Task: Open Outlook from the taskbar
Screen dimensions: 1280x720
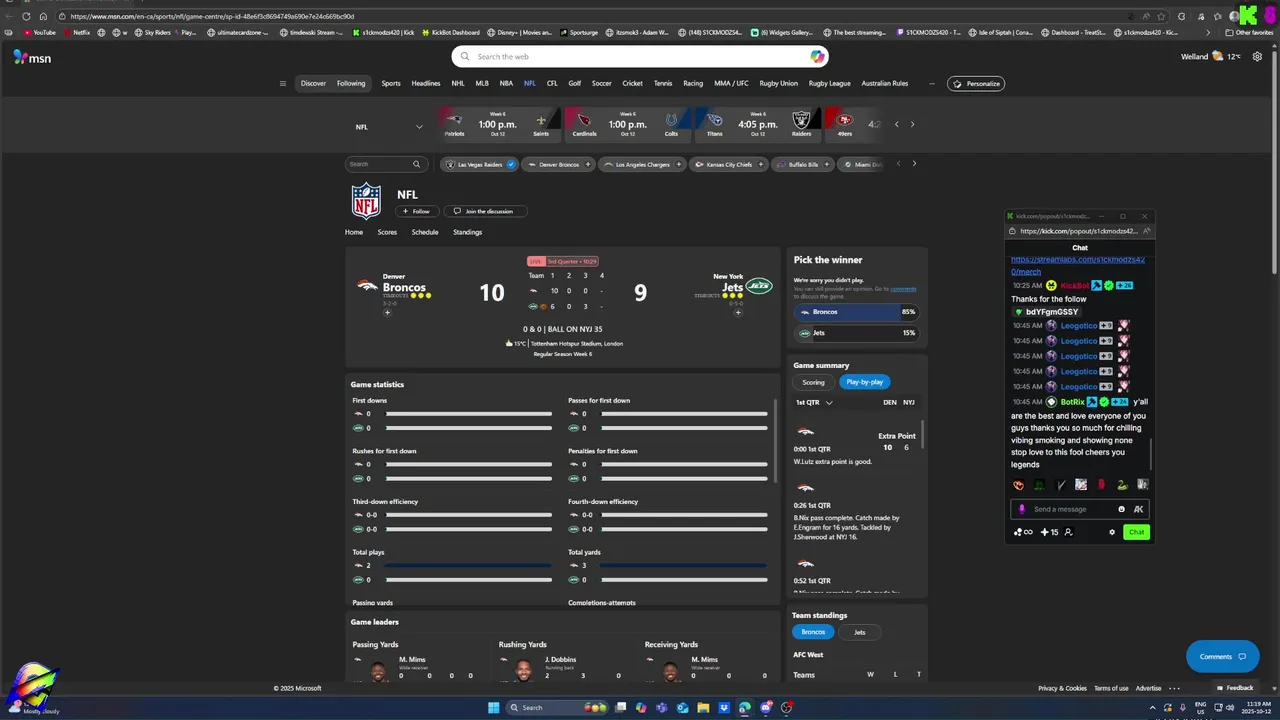Action: tap(683, 708)
